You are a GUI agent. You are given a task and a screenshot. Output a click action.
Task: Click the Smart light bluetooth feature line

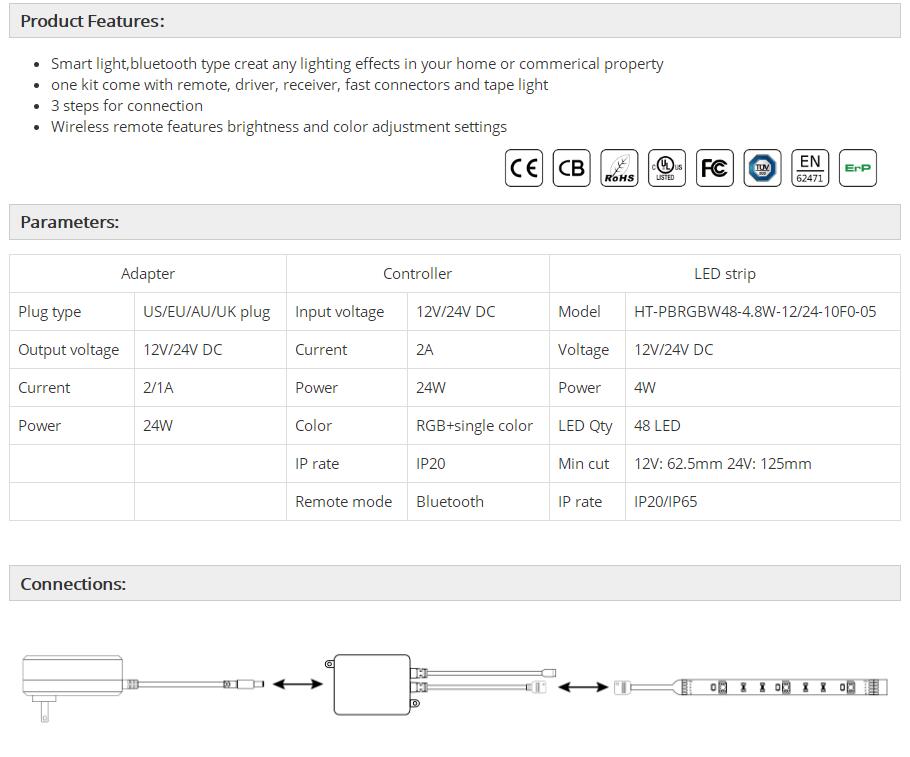357,63
